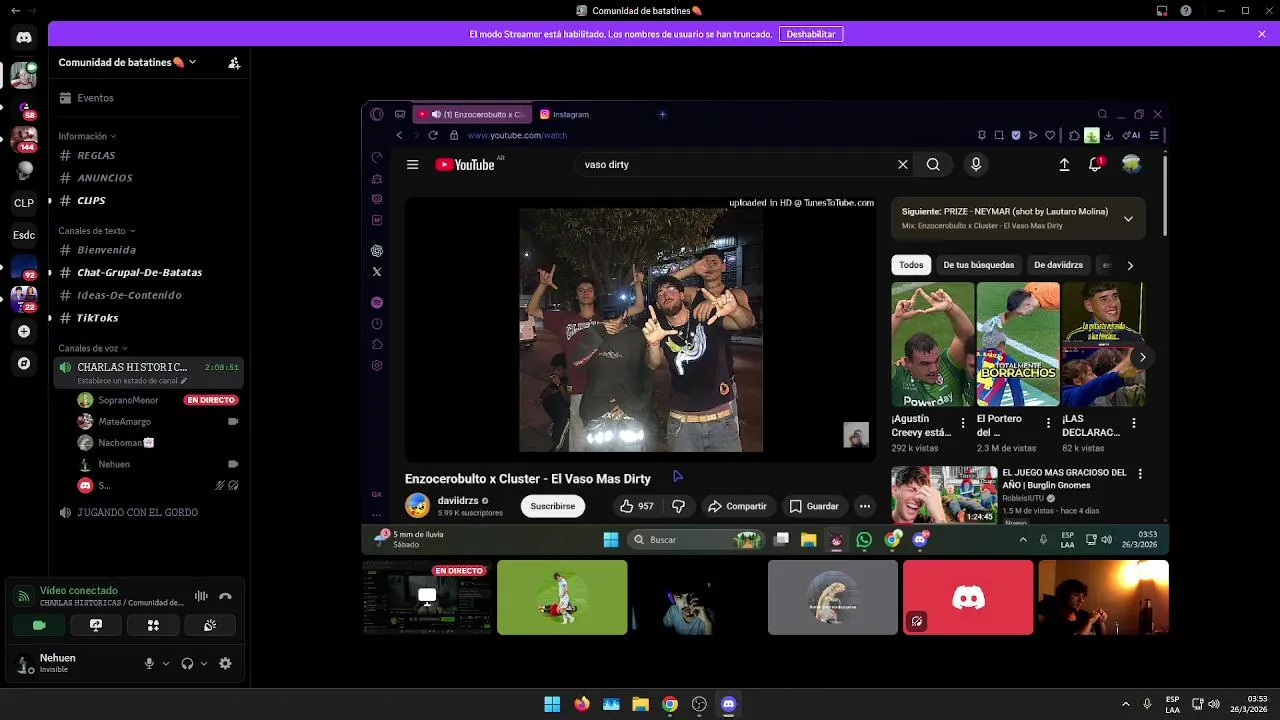1280x720 pixels.
Task: Start YouTube voice search microphone
Action: pyautogui.click(x=976, y=165)
